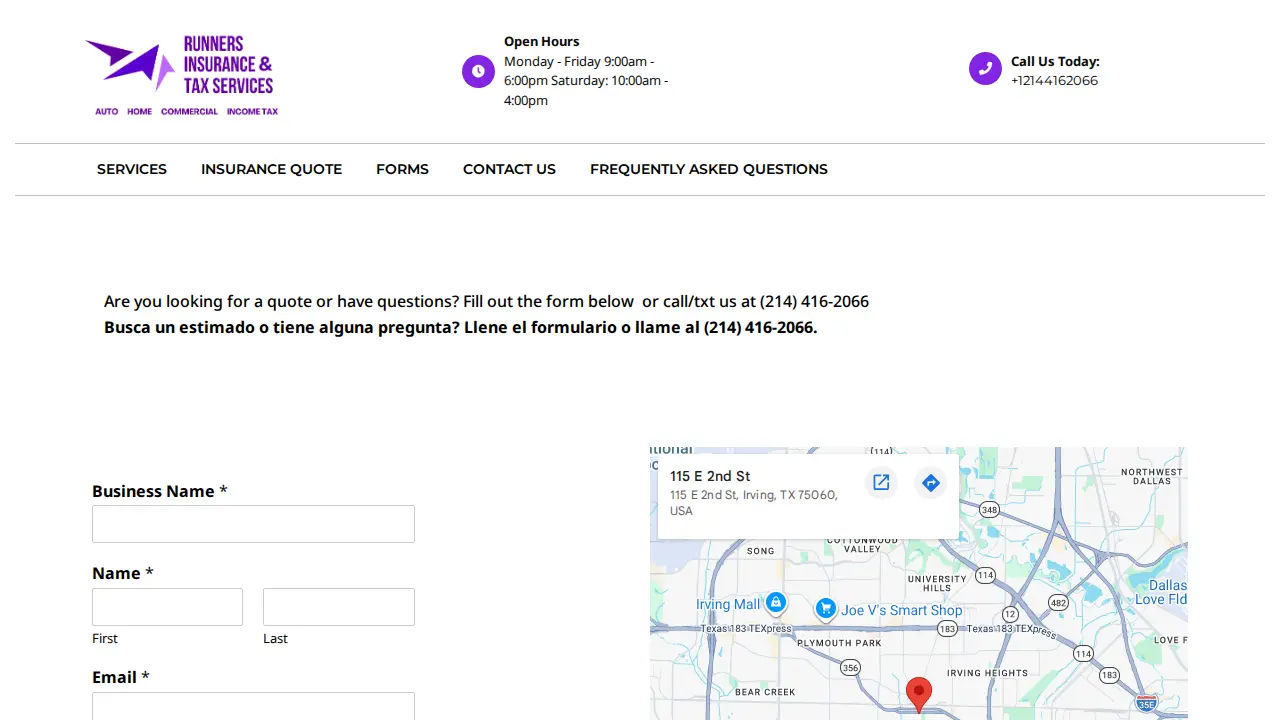1280x720 pixels.
Task: Click the red location pin on the map
Action: point(919,694)
